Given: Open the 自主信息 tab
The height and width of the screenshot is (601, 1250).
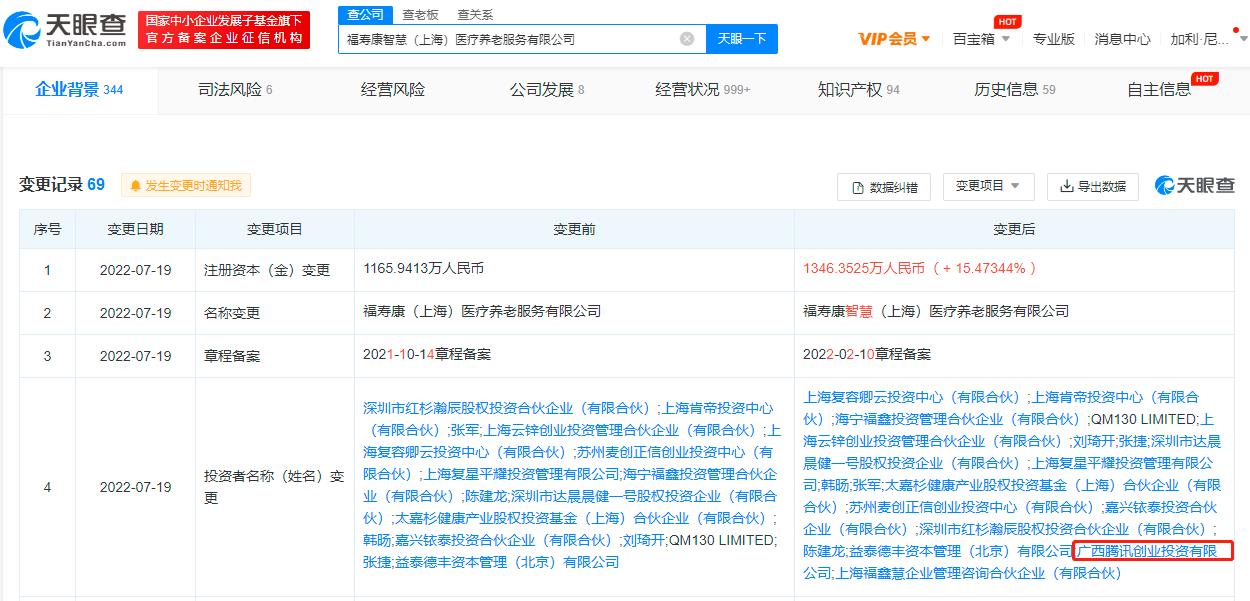Looking at the screenshot, I should (x=1159, y=90).
